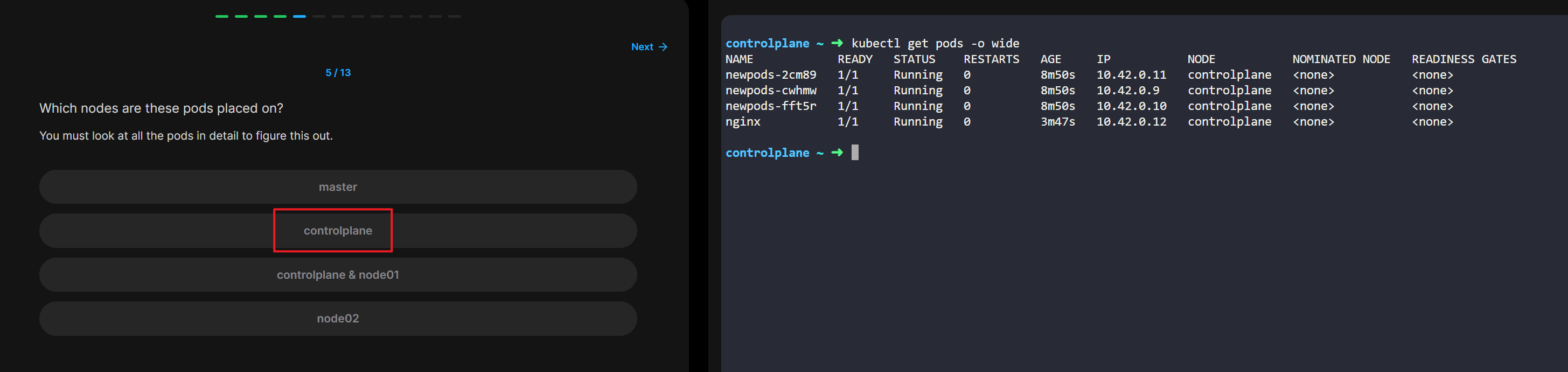Click the question text about pod nodes
This screenshot has width=1568, height=372.
click(161, 108)
